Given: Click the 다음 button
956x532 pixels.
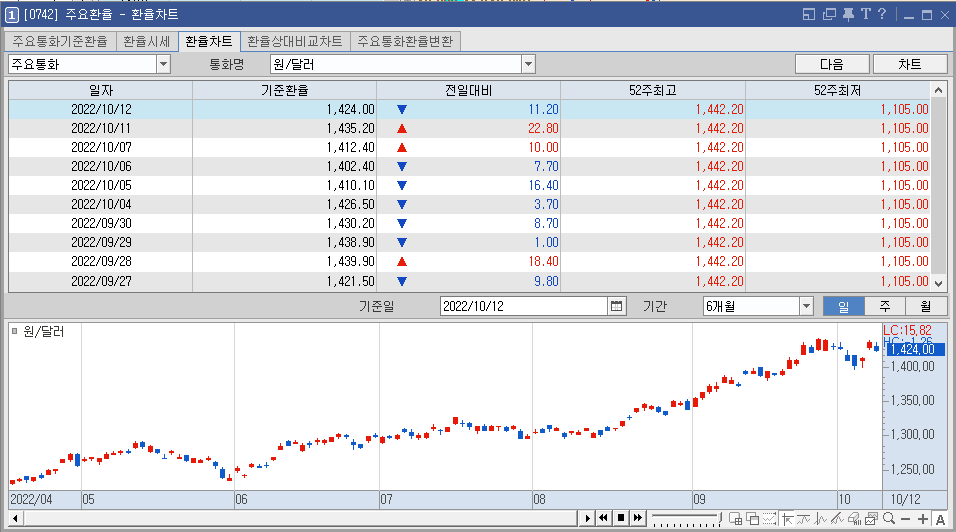Looking at the screenshot, I should point(832,64).
